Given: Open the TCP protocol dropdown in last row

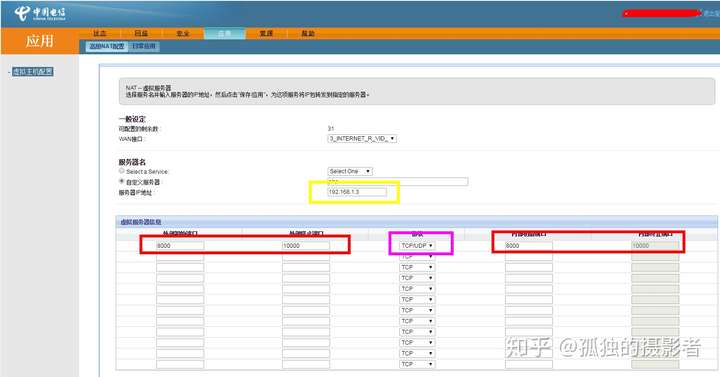Looking at the screenshot, I should pos(417,364).
